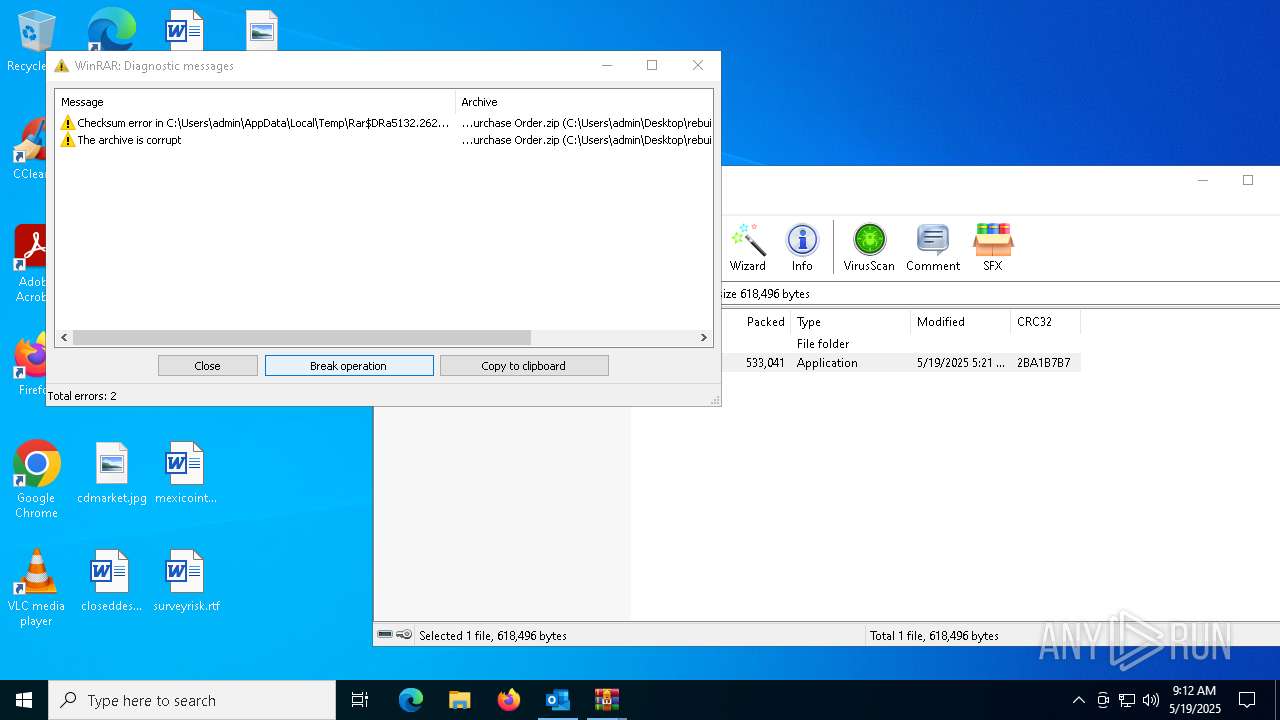Viewport: 1280px width, 720px height.
Task: Click the horizontal scrollbar left arrow
Action: pyautogui.click(x=65, y=338)
